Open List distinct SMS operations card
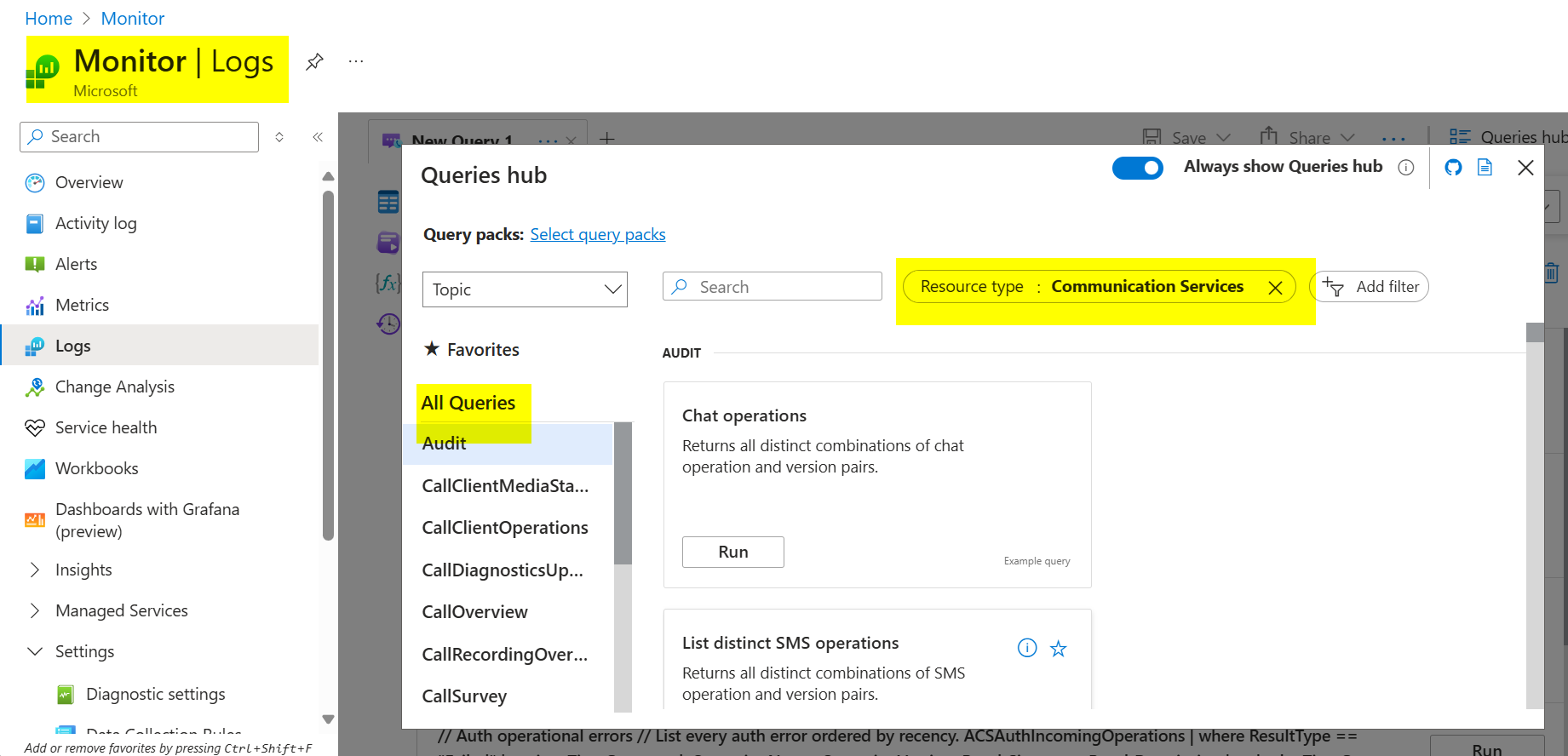This screenshot has width=1568, height=756. [x=877, y=659]
